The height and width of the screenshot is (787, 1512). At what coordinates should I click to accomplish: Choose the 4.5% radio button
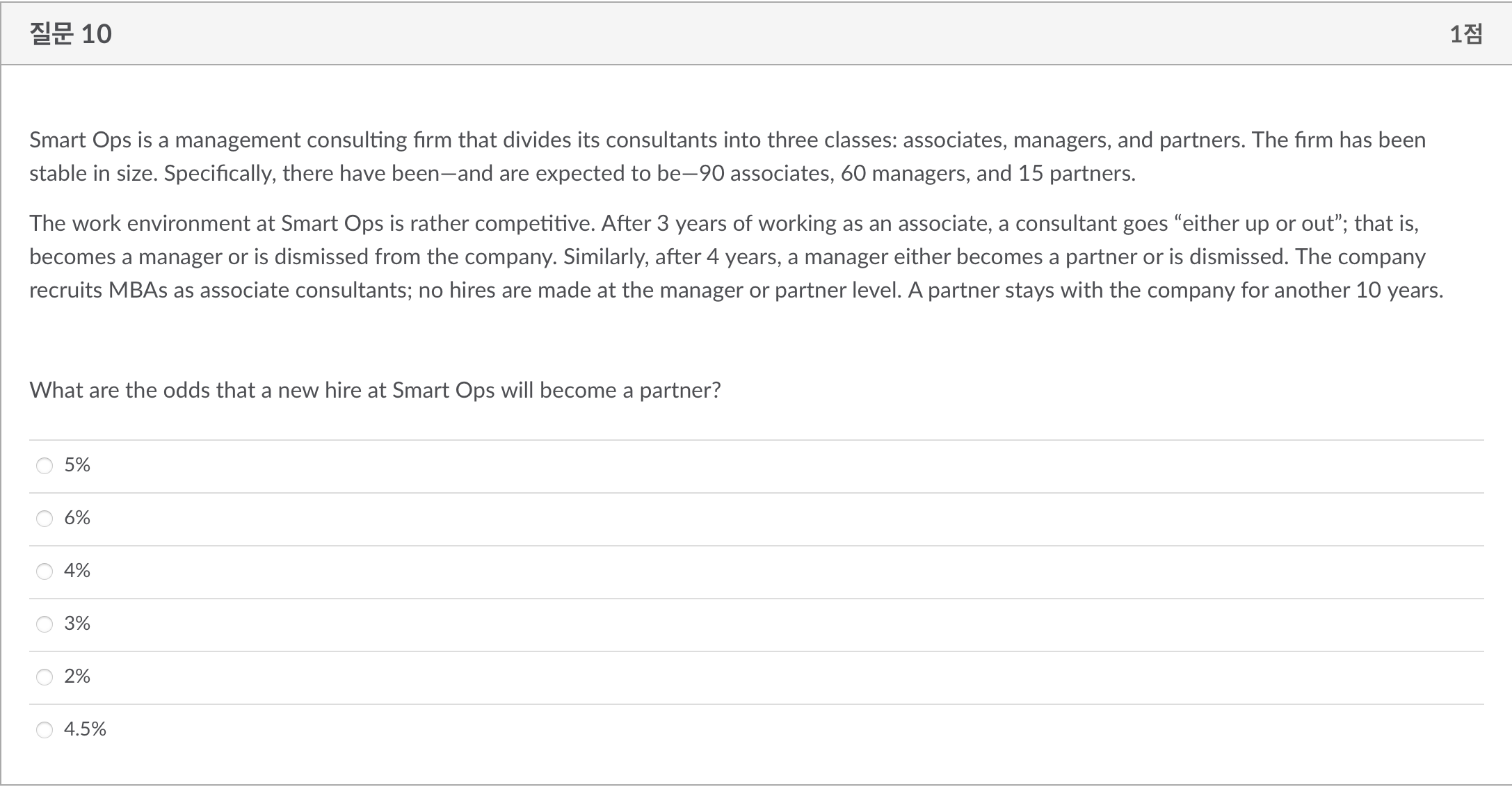tap(45, 730)
